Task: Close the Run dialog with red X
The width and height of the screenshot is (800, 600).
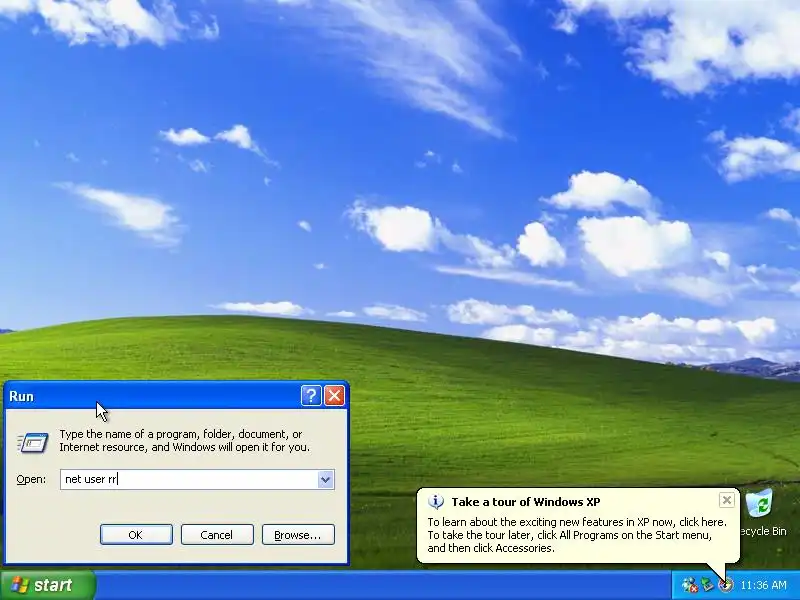Action: [x=335, y=395]
